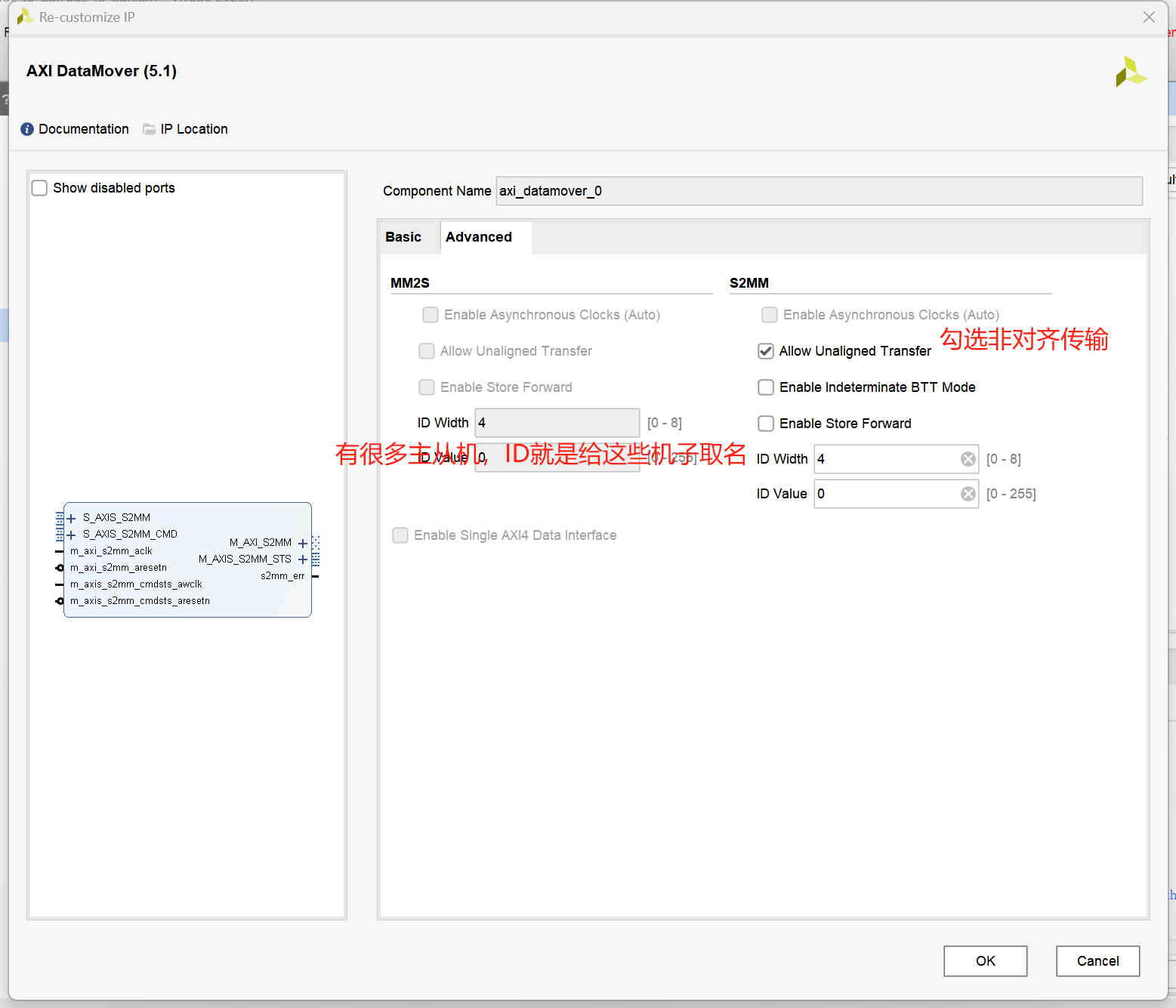Enable Indeterminate BTT Mode
Viewport: 1176px width, 1008px height.
(765, 387)
